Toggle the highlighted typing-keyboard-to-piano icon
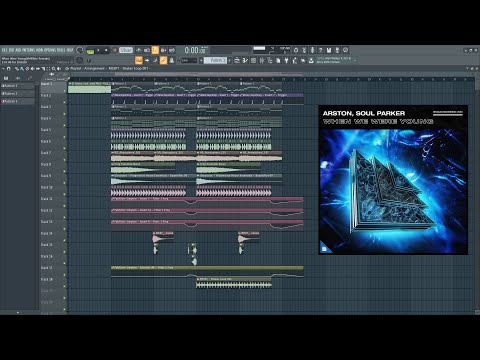Viewport: 480px width, 360px height. [138, 60]
